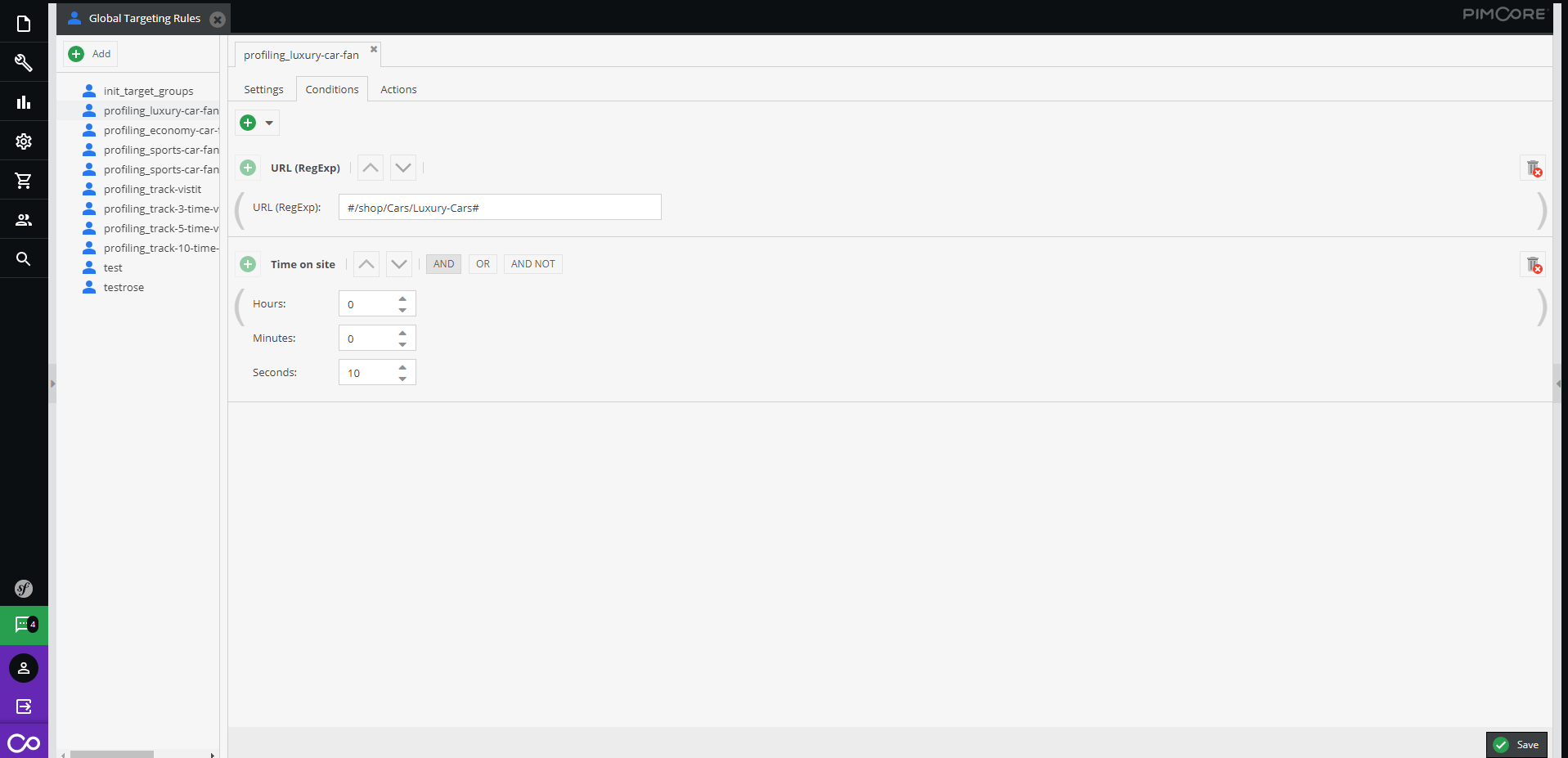Save the targeting rule
The image size is (1568, 758).
(1516, 745)
